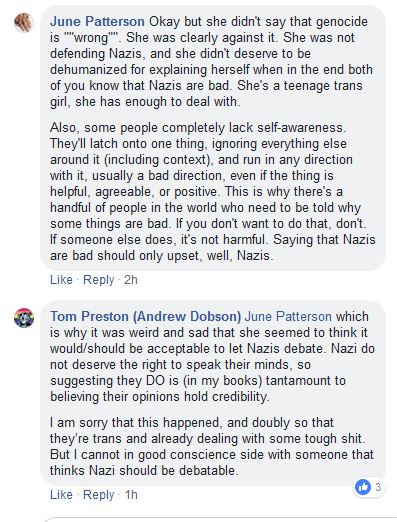Like Tom Preston's comment

(x=61, y=494)
